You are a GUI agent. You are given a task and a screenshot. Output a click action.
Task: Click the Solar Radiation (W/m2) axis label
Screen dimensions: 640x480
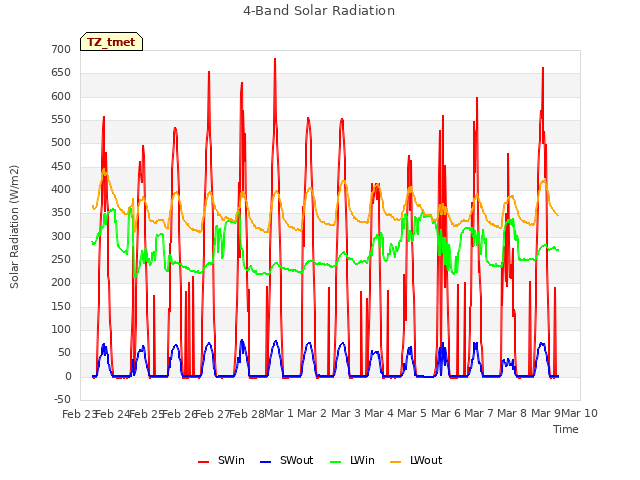[x=14, y=227]
